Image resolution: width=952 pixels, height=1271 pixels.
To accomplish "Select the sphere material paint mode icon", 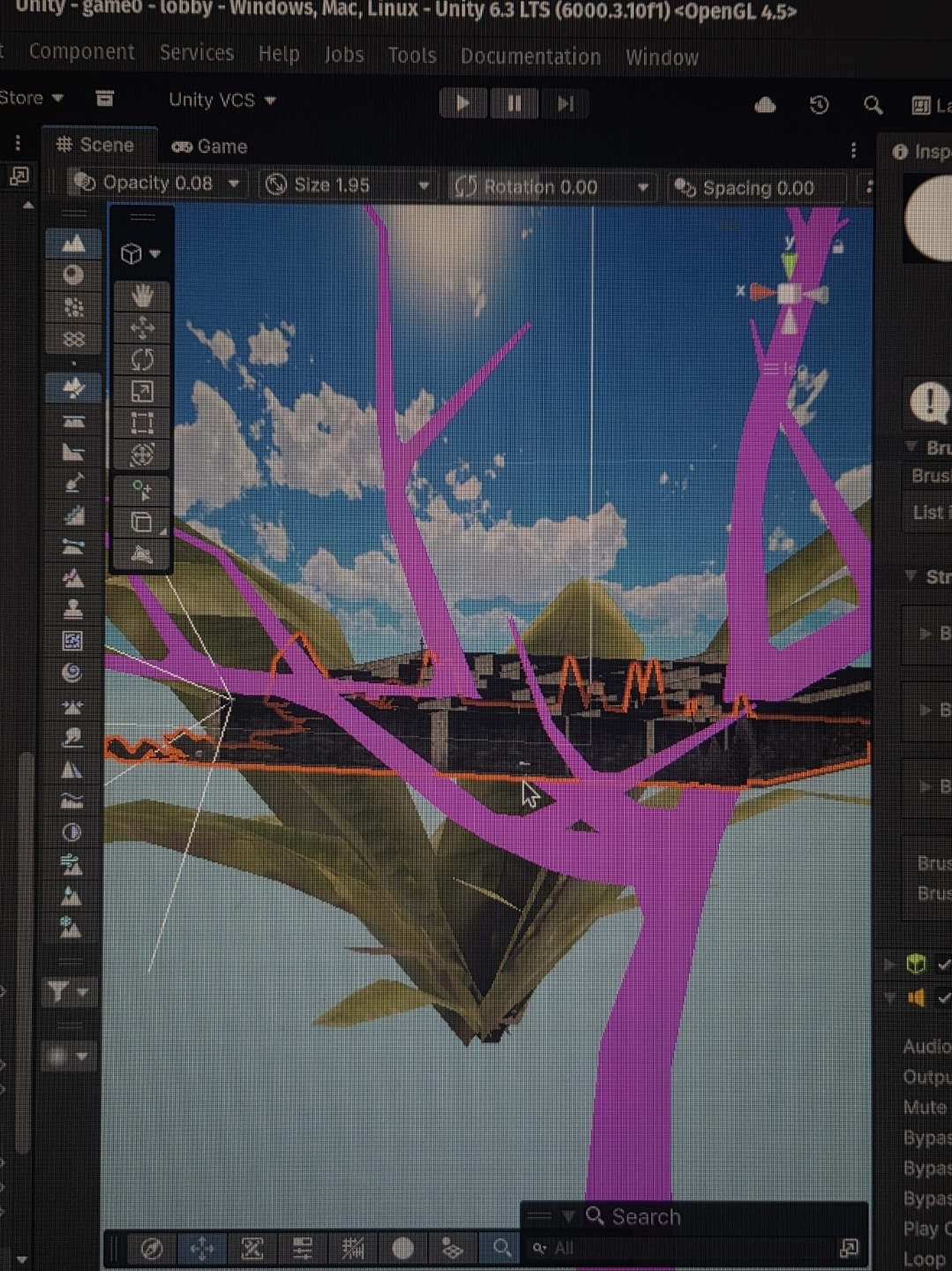I will [73, 275].
